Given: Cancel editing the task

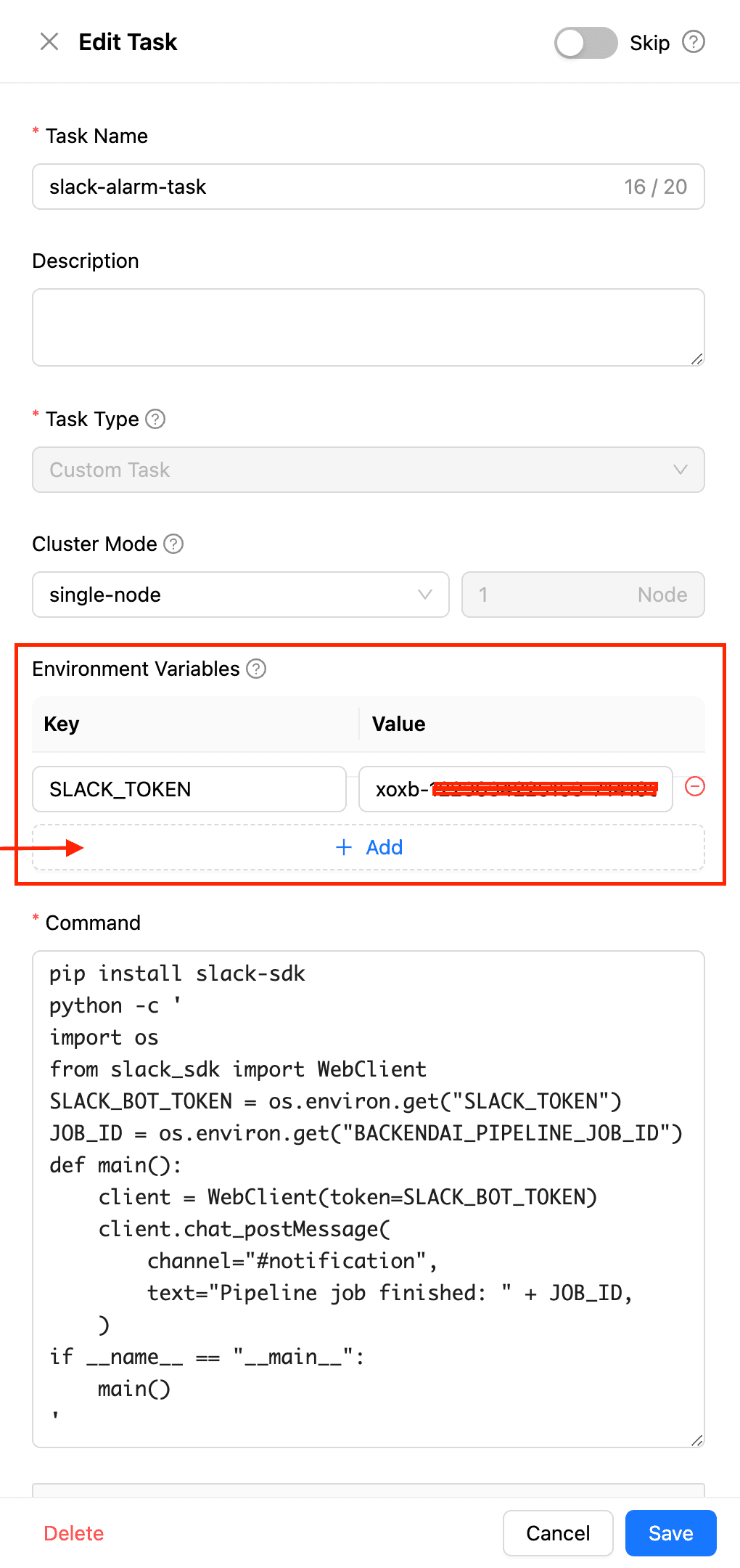Looking at the screenshot, I should (558, 1533).
